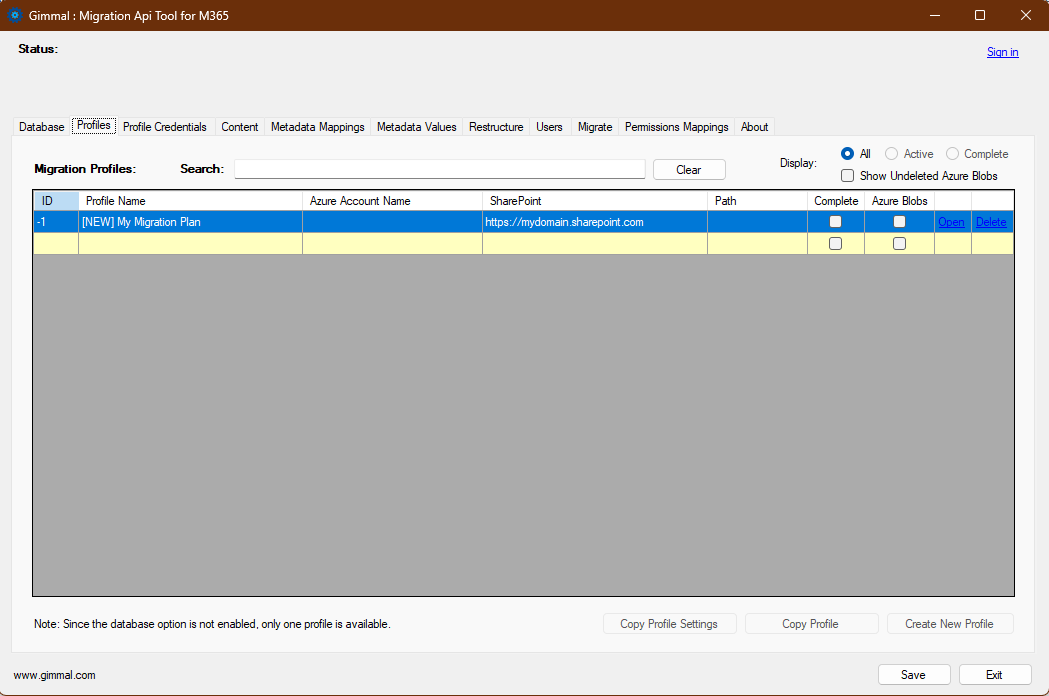
Task: Open the Sign in link
Action: point(1002,51)
